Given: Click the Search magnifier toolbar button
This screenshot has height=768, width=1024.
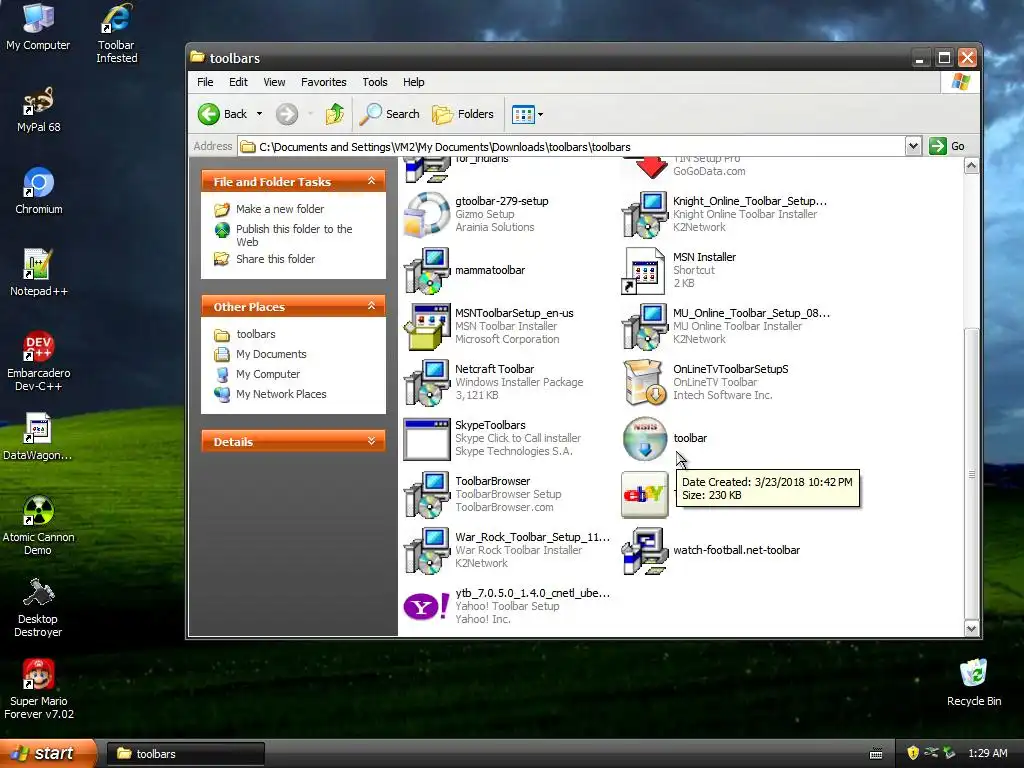Looking at the screenshot, I should 390,114.
